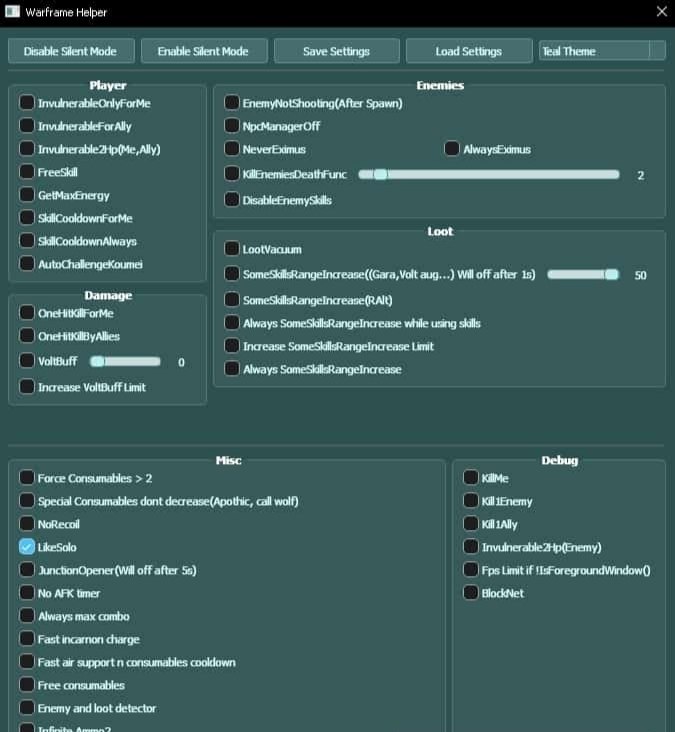Viewport: 675px width, 732px height.
Task: Check Force Consumables > 2
Action: coord(27,478)
